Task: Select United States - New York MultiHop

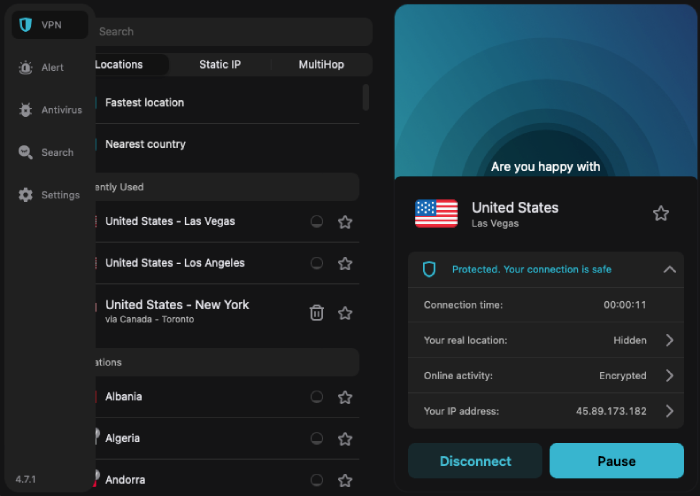Action: (x=227, y=312)
